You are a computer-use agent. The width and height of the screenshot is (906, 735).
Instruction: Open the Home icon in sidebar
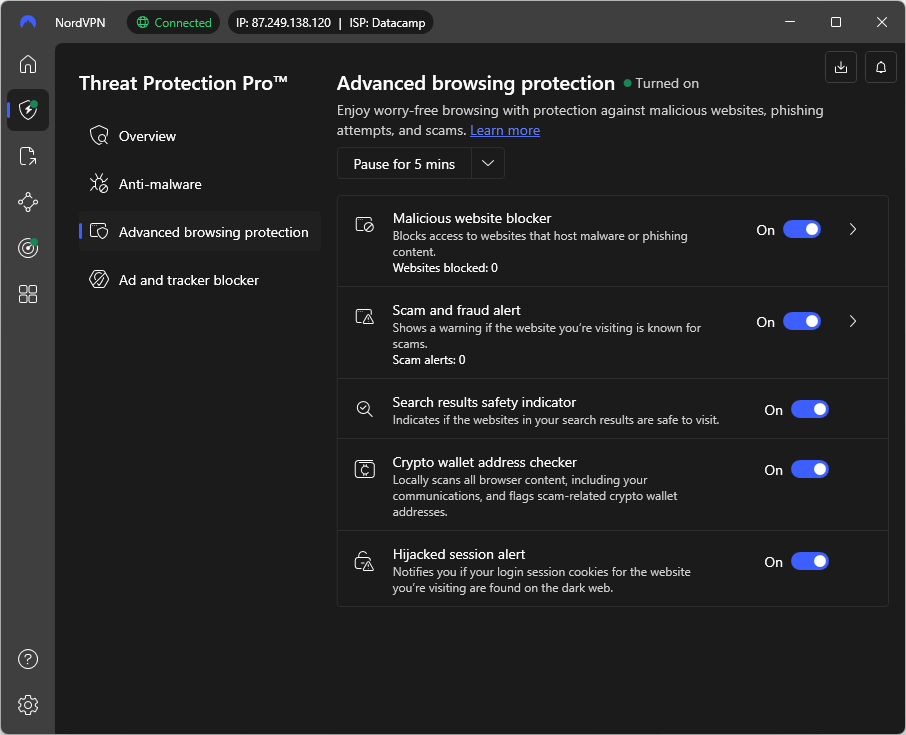coord(28,64)
